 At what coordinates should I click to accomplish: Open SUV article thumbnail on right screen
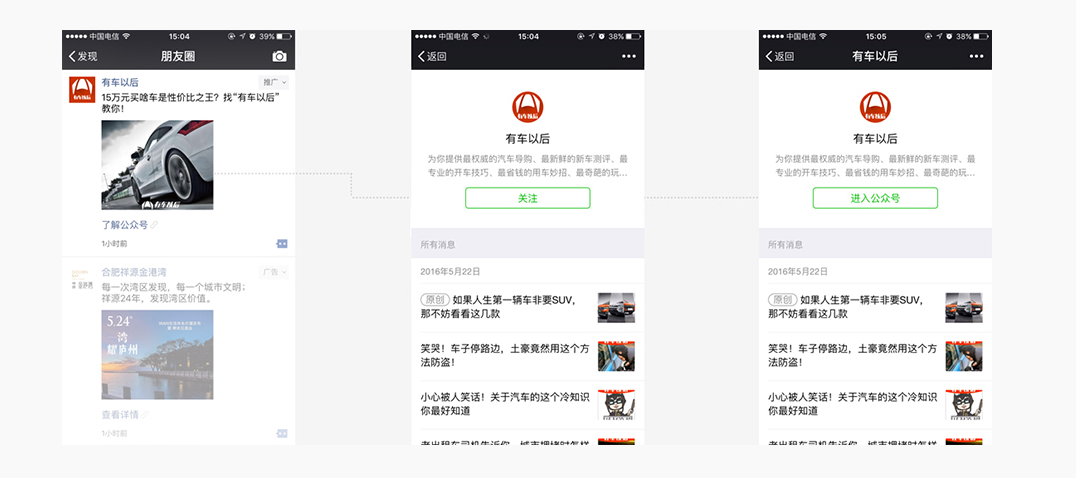click(964, 307)
